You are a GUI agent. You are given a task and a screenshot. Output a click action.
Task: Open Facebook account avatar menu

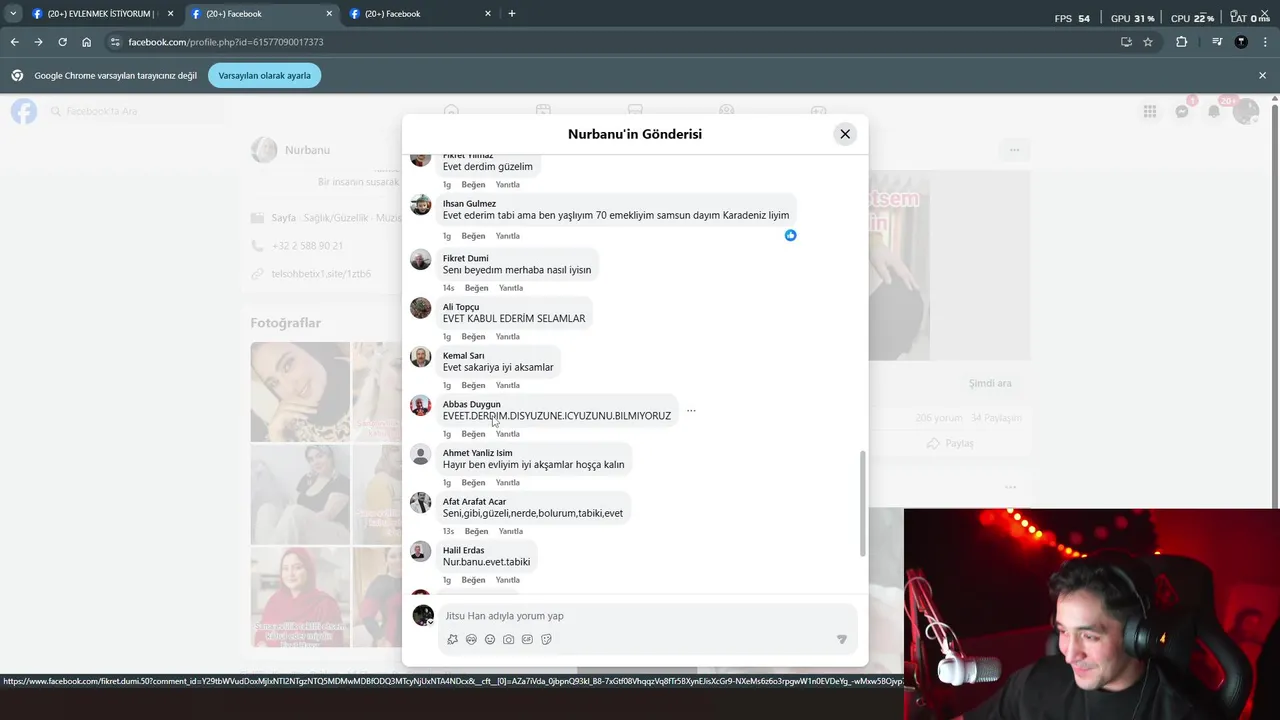click(1246, 111)
